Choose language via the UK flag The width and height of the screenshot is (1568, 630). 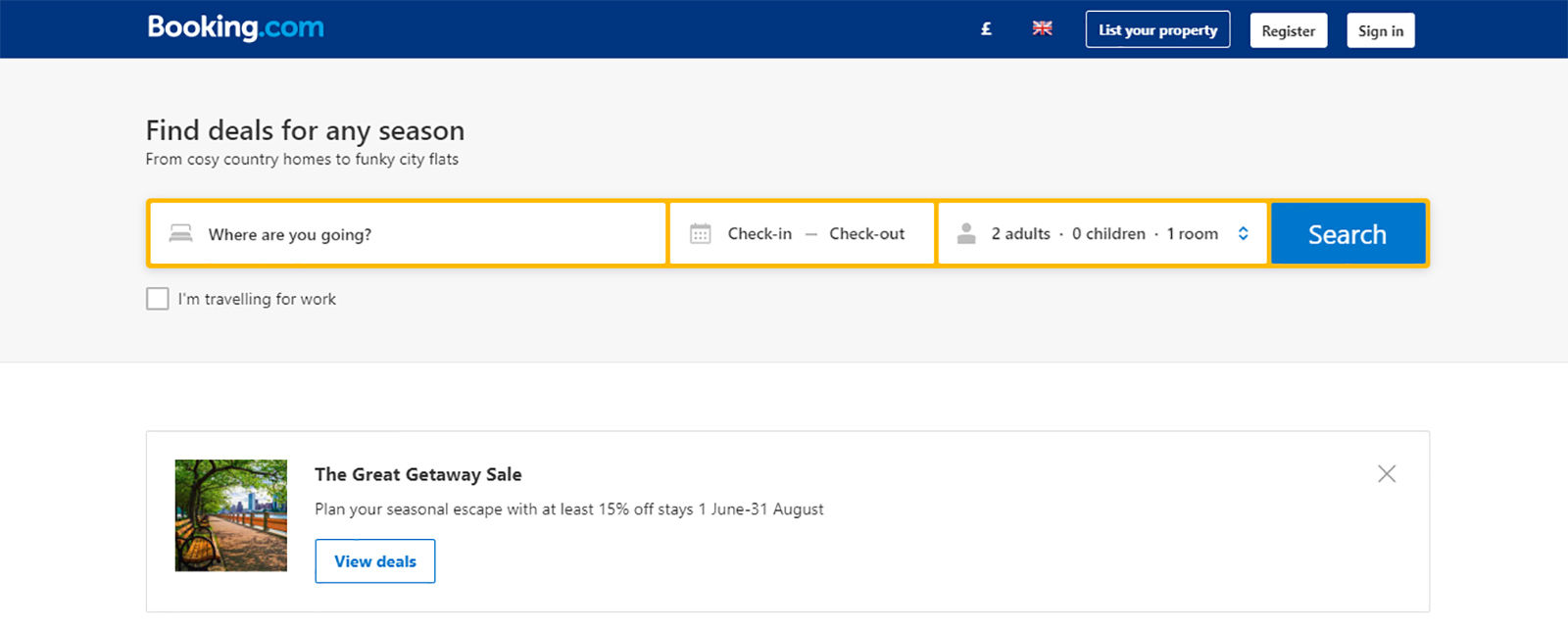click(x=1042, y=28)
